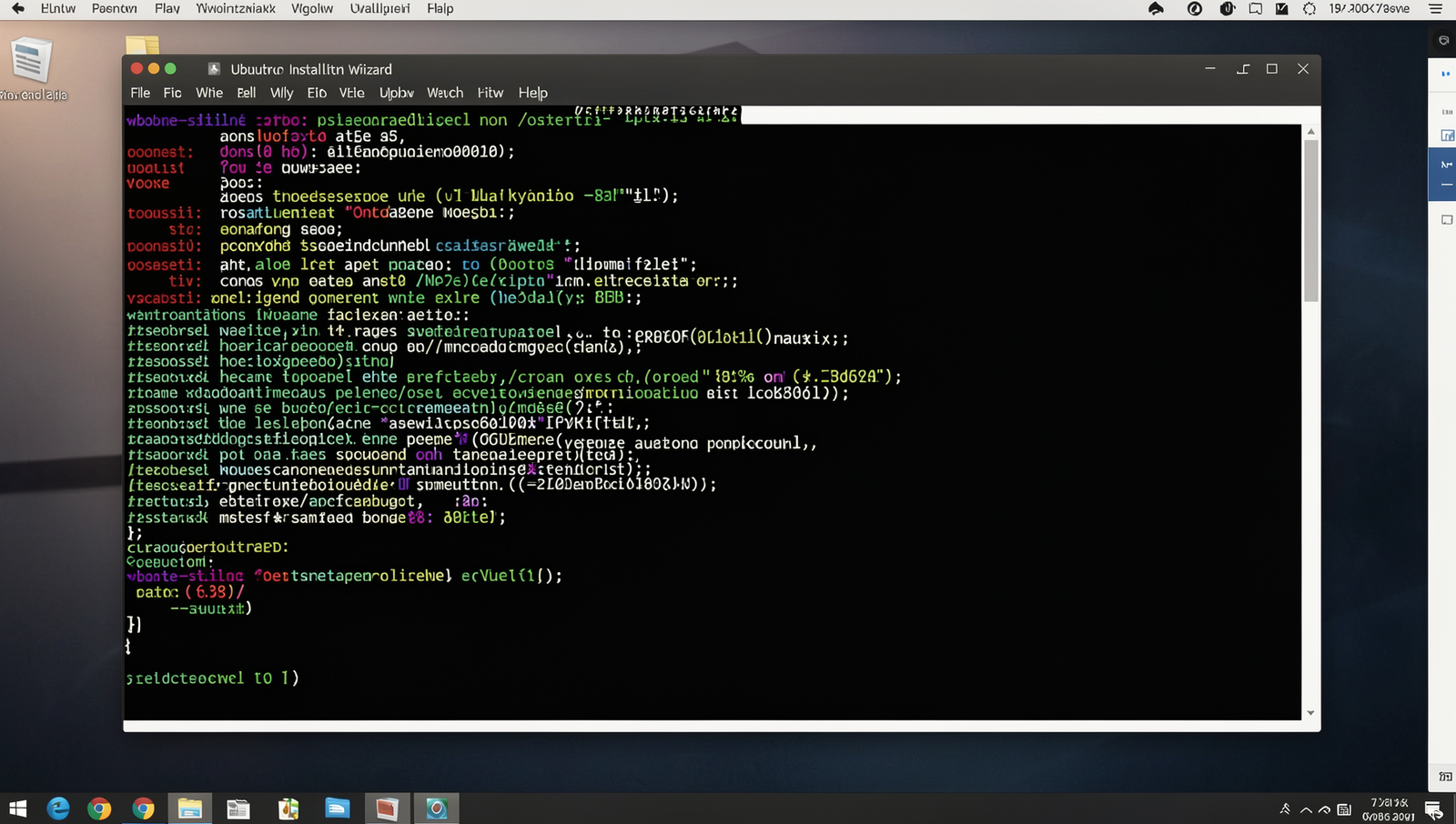
Task: Open the Vlgolw menu in top menu bar
Action: coord(312,8)
